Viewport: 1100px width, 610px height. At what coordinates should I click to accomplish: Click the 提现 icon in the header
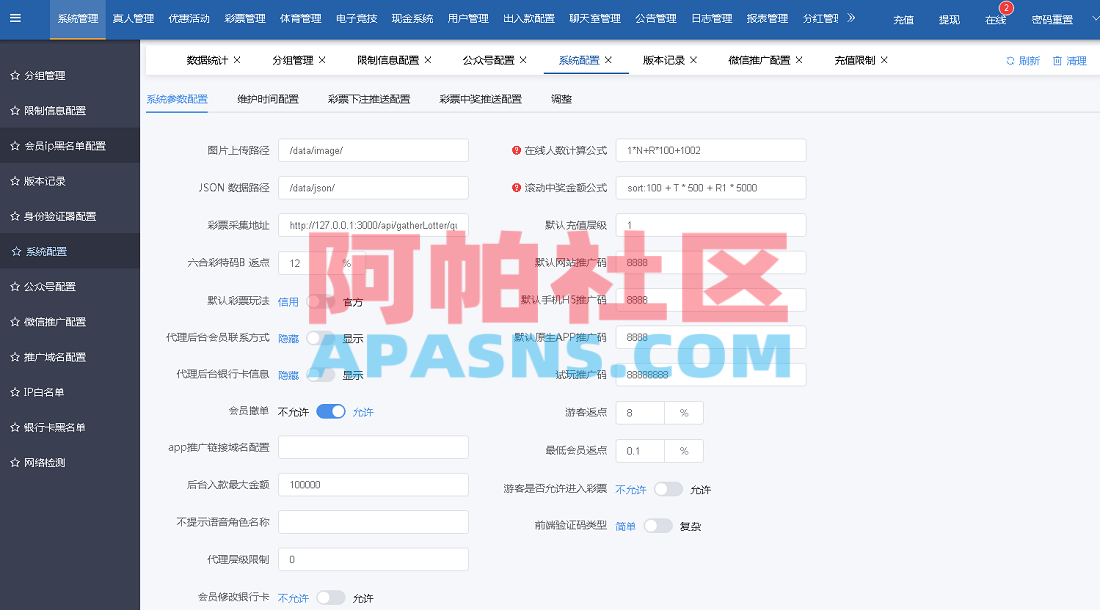pos(948,19)
